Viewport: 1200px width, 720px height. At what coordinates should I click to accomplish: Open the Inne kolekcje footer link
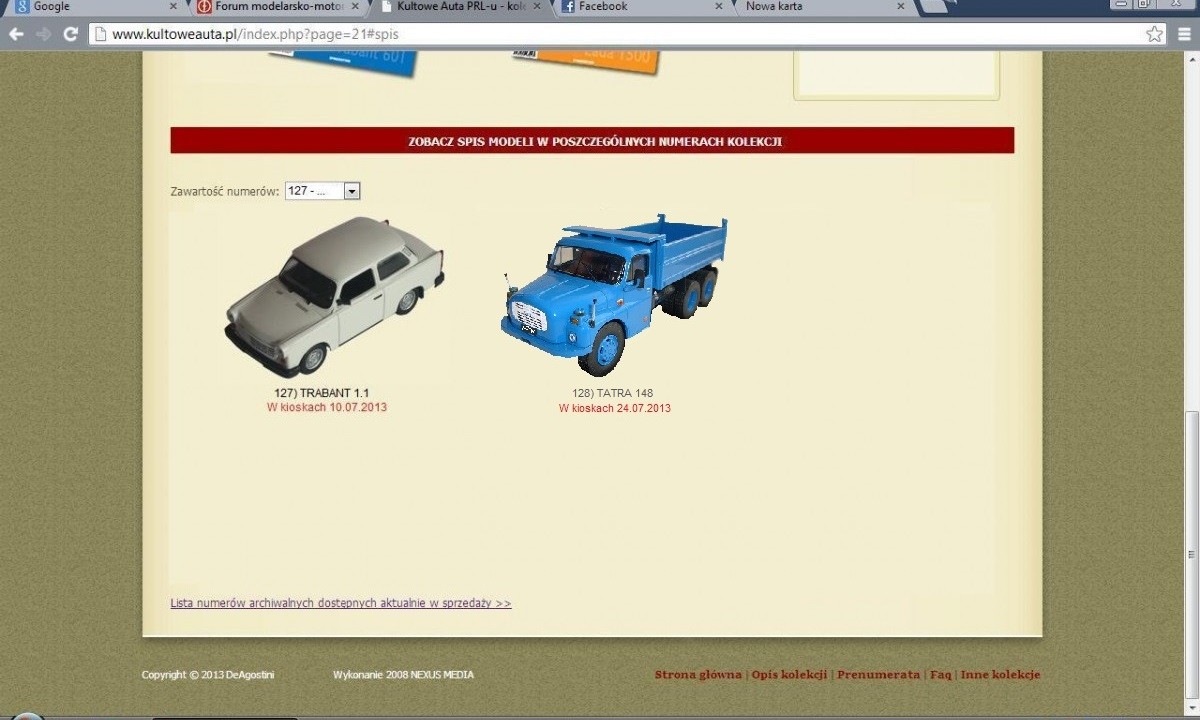click(1000, 675)
